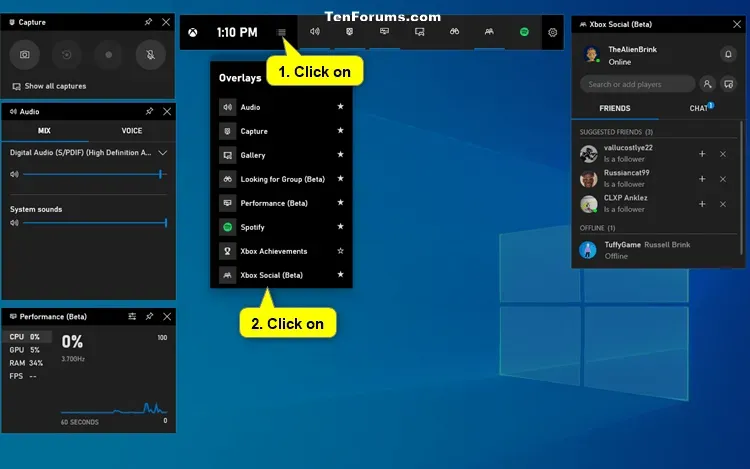This screenshot has height=469, width=750.
Task: Click the Xbox logo on the home bar
Action: 195,32
